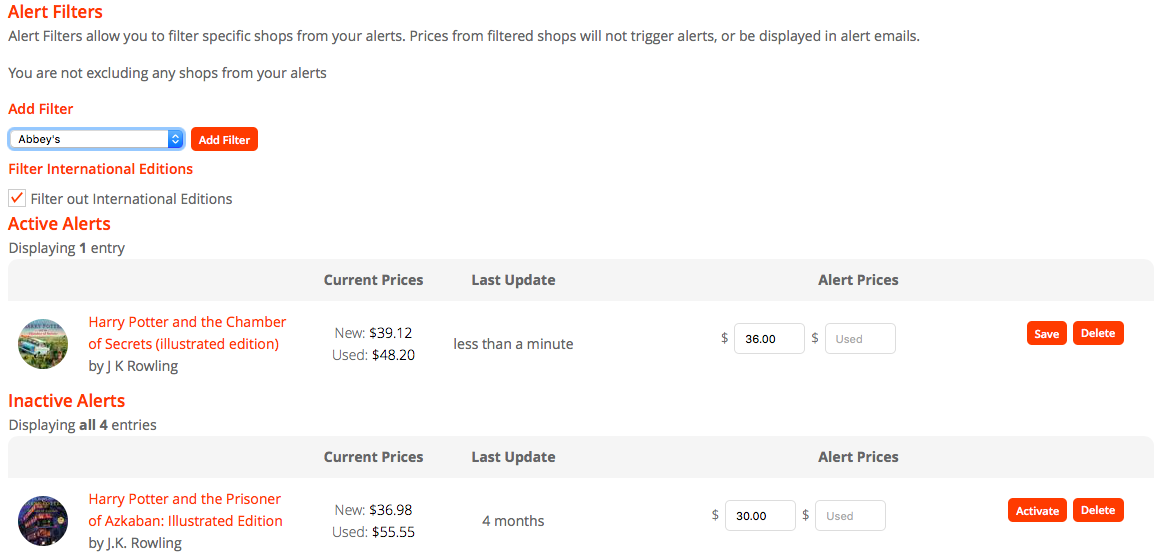Activate the Prisoner of Azkaban alert
The image size is (1161, 560).
(1037, 510)
